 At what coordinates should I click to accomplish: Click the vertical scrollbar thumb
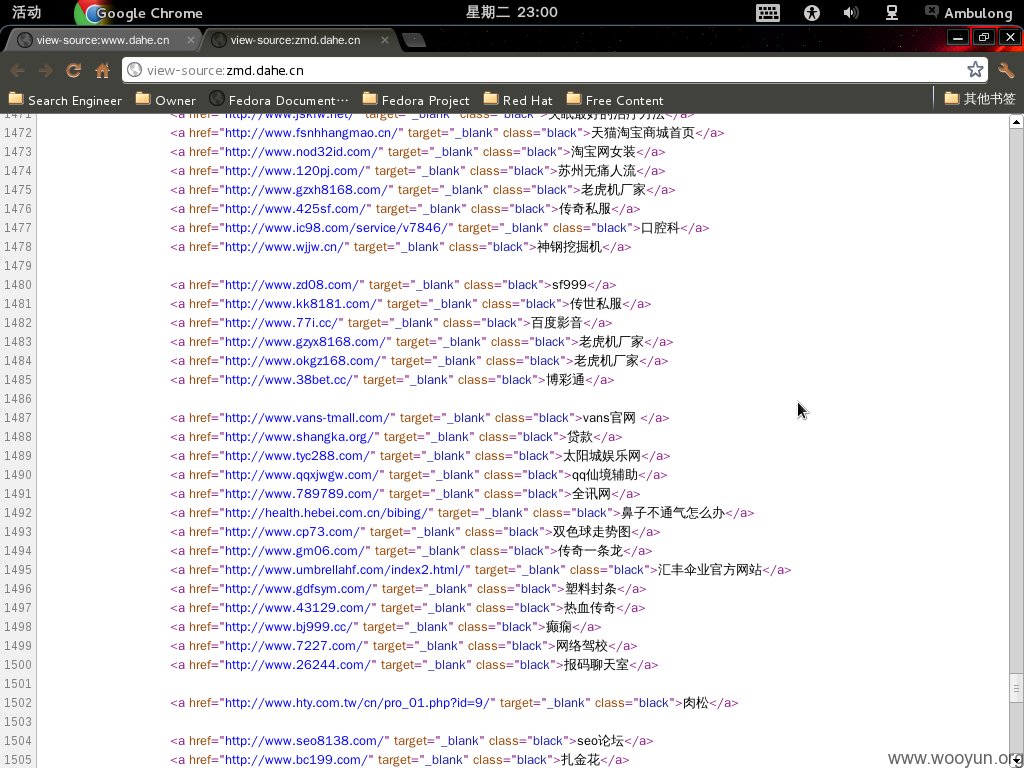(x=1016, y=688)
